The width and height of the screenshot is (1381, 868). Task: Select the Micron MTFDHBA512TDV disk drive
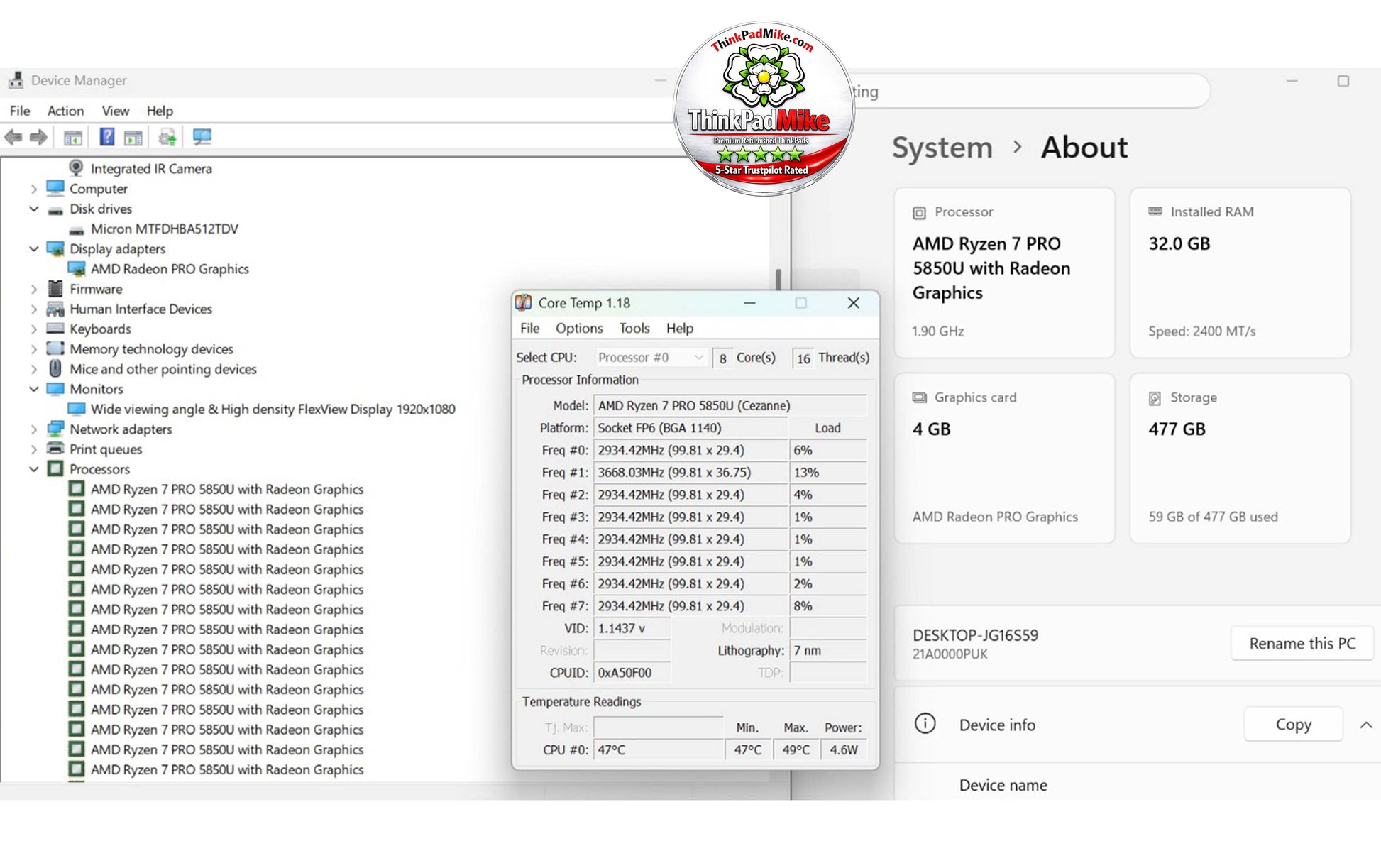click(165, 229)
